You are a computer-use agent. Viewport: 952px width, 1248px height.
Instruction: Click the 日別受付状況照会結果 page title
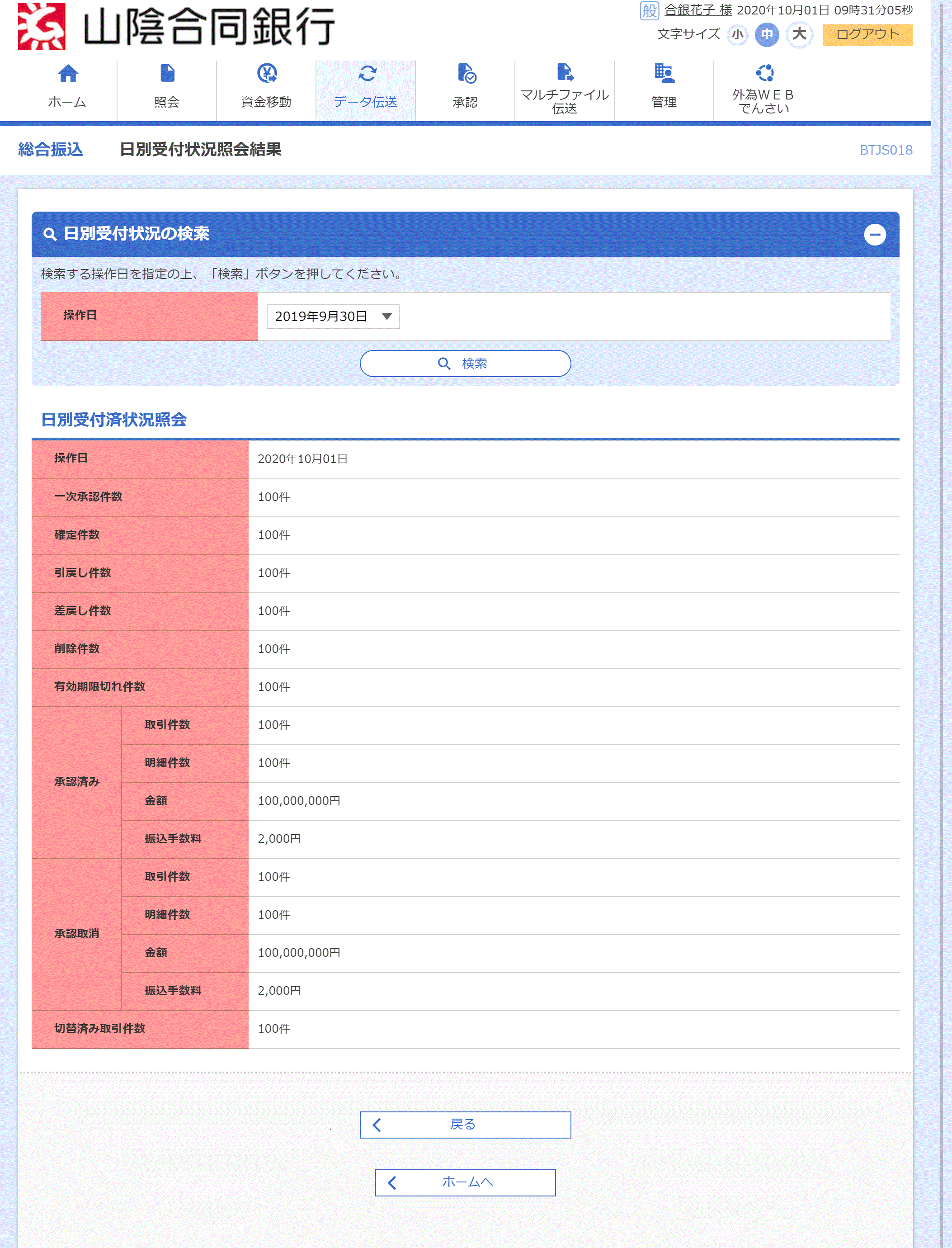(x=201, y=150)
